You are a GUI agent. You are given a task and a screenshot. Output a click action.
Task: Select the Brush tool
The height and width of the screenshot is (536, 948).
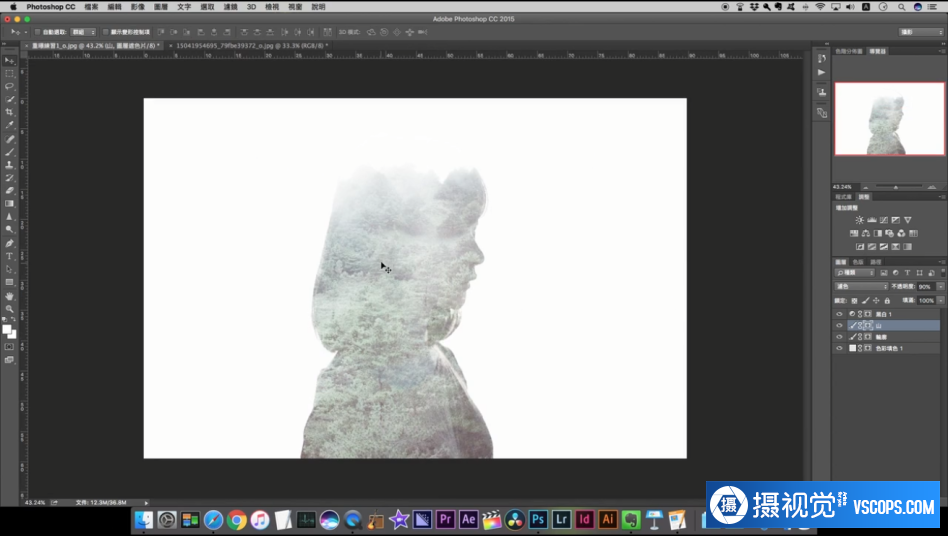click(x=9, y=152)
